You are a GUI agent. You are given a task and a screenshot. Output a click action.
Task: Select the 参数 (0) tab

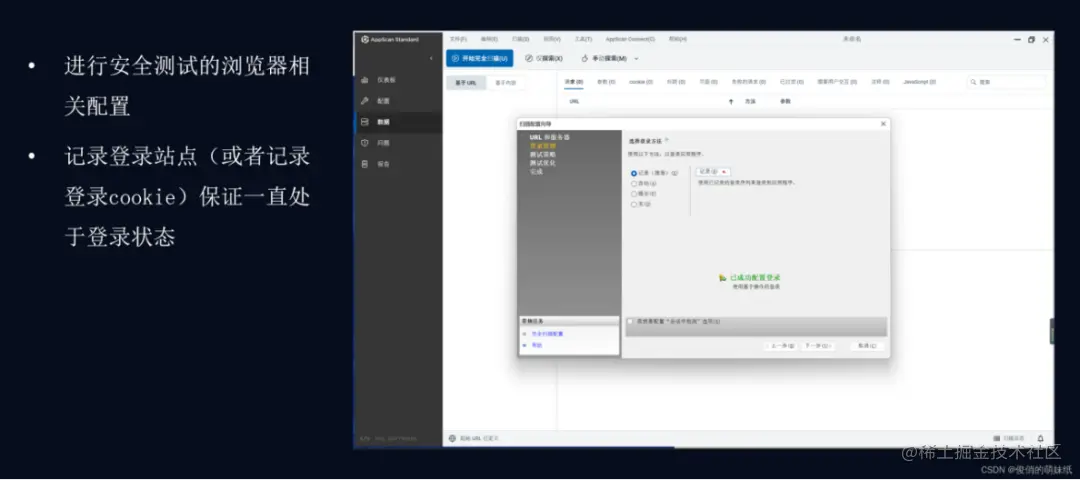[605, 81]
